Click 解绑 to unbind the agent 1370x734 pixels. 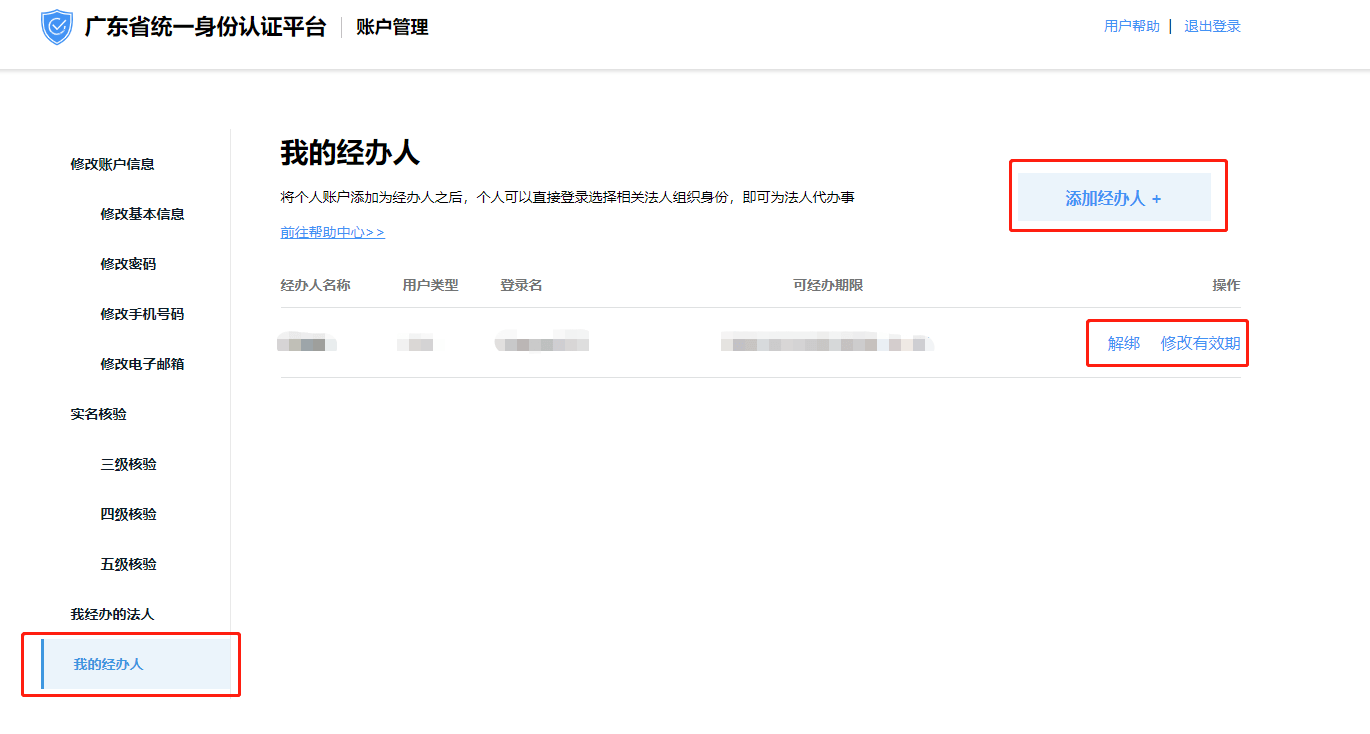tap(1123, 344)
